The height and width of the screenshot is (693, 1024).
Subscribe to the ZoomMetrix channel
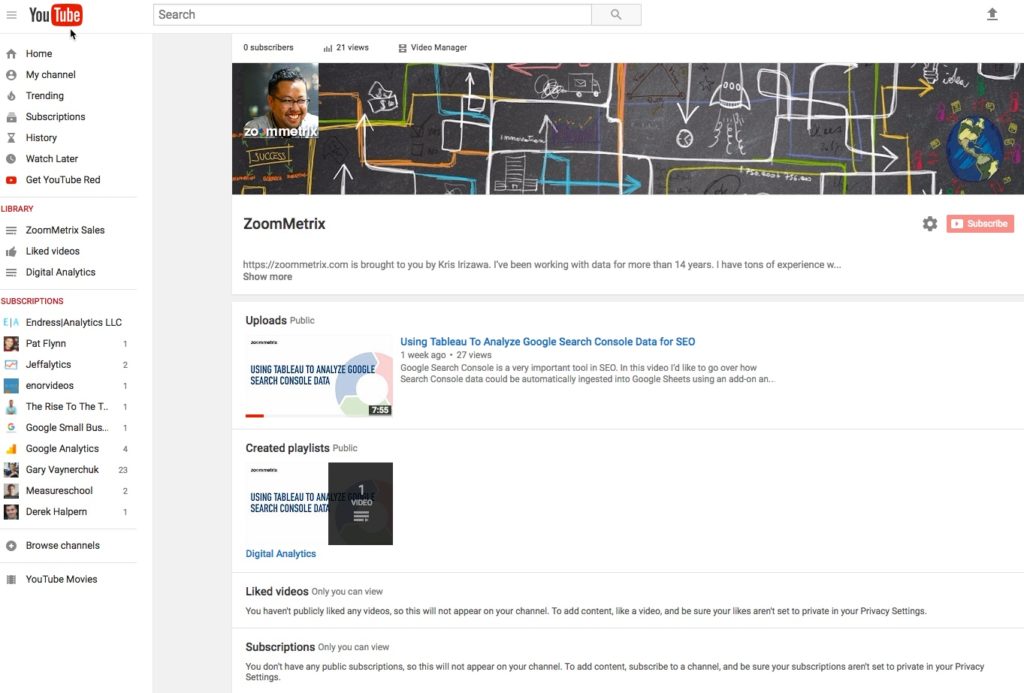[x=980, y=223]
